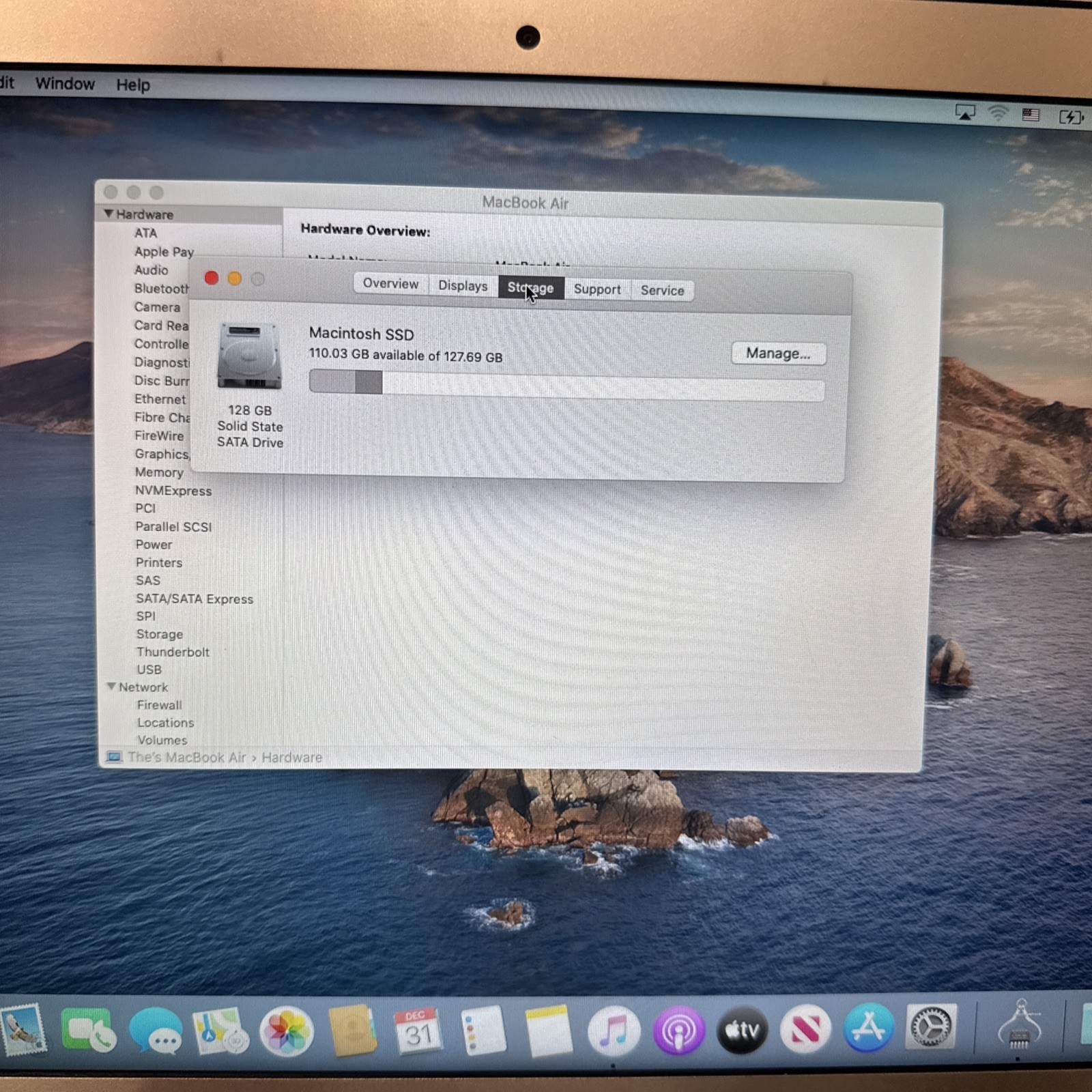Open the Music app icon

pyautogui.click(x=614, y=1030)
